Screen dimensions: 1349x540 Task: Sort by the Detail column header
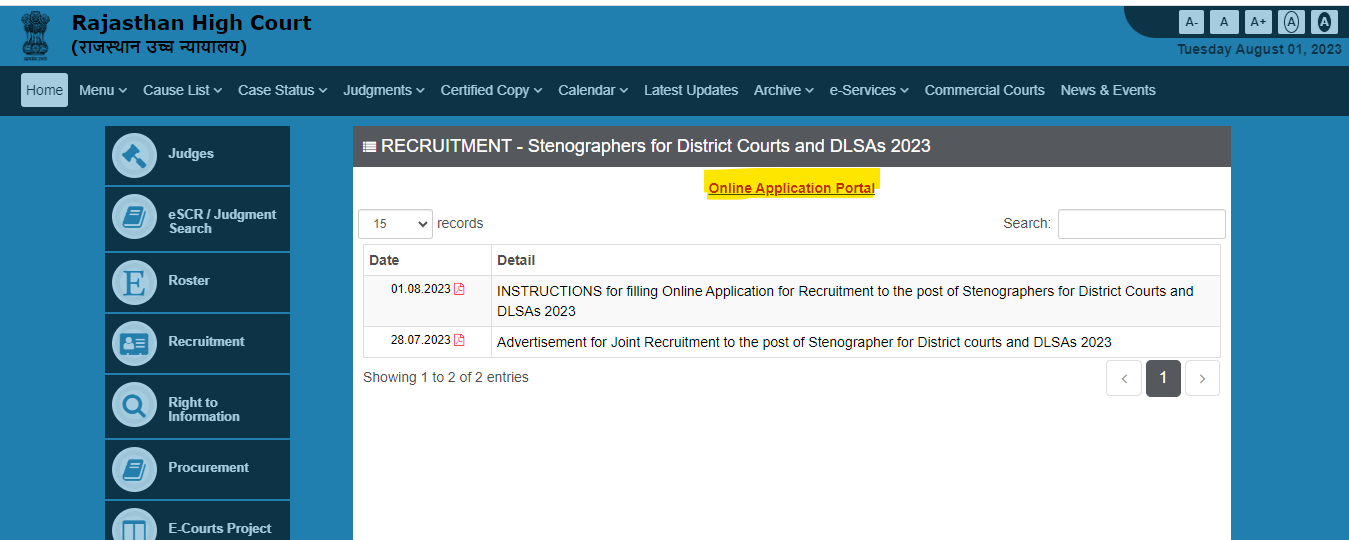pos(856,260)
